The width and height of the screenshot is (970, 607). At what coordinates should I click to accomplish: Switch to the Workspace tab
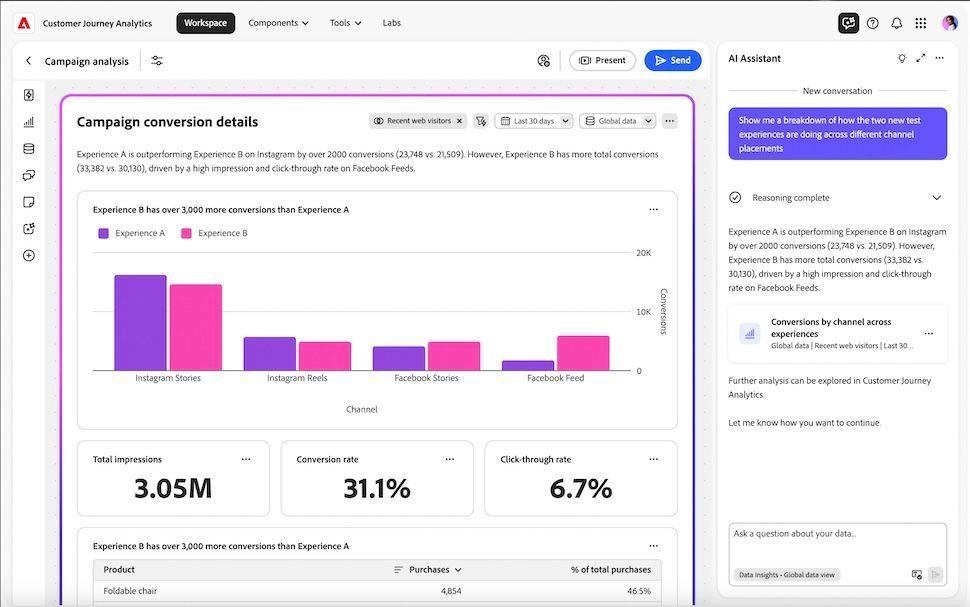(x=205, y=22)
